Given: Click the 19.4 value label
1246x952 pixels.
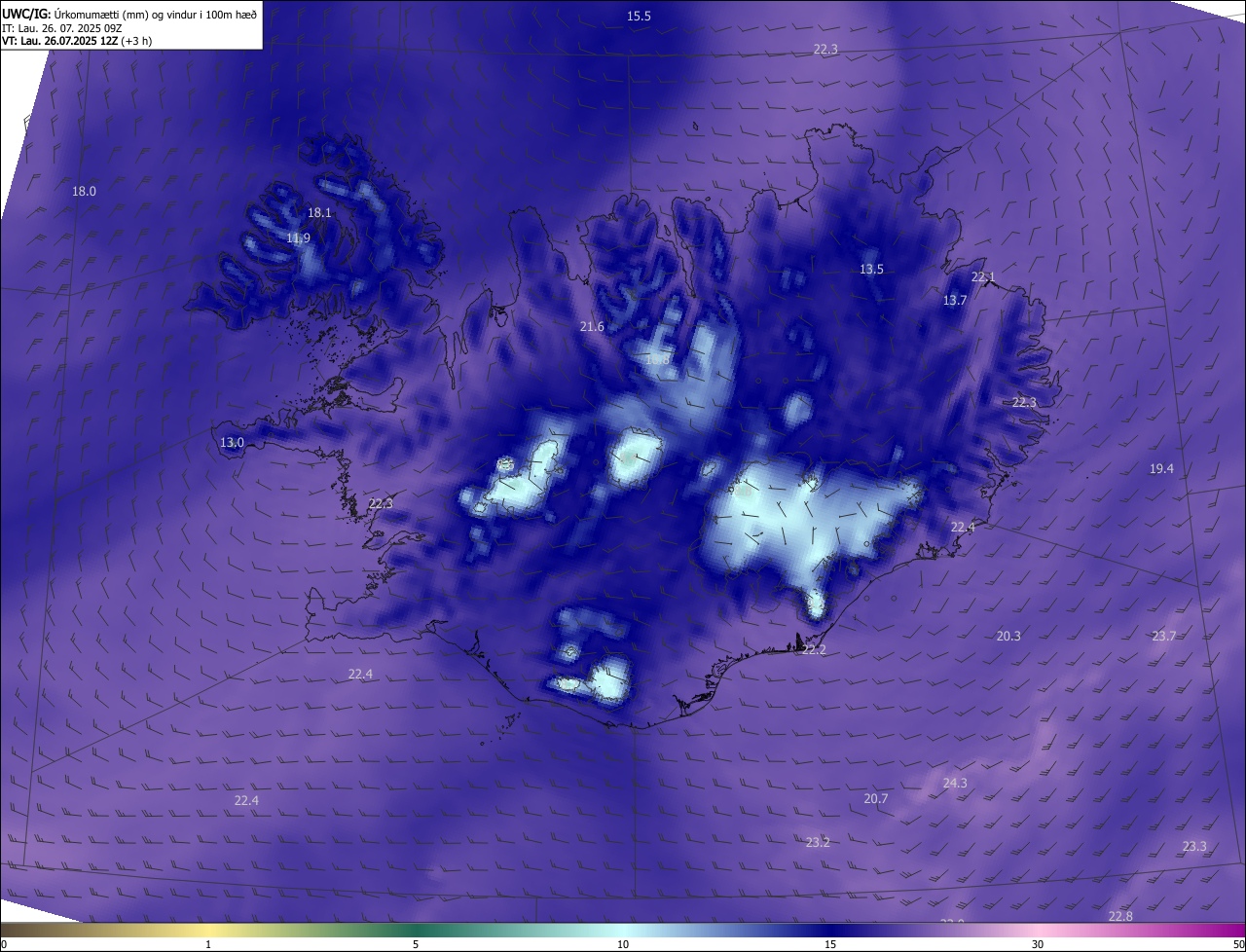Looking at the screenshot, I should pos(1161,468).
